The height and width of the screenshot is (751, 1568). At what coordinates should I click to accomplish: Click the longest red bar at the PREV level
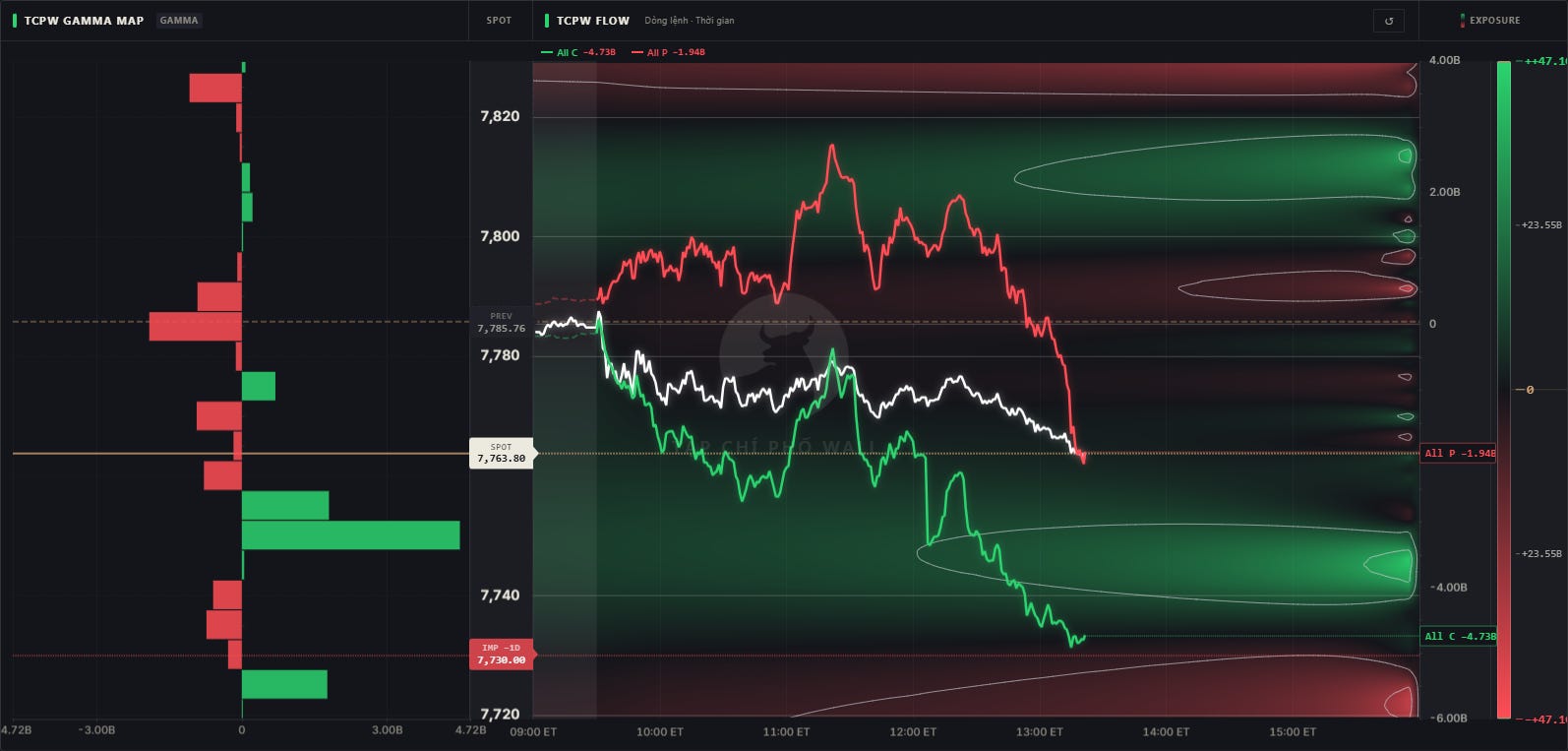(x=196, y=326)
